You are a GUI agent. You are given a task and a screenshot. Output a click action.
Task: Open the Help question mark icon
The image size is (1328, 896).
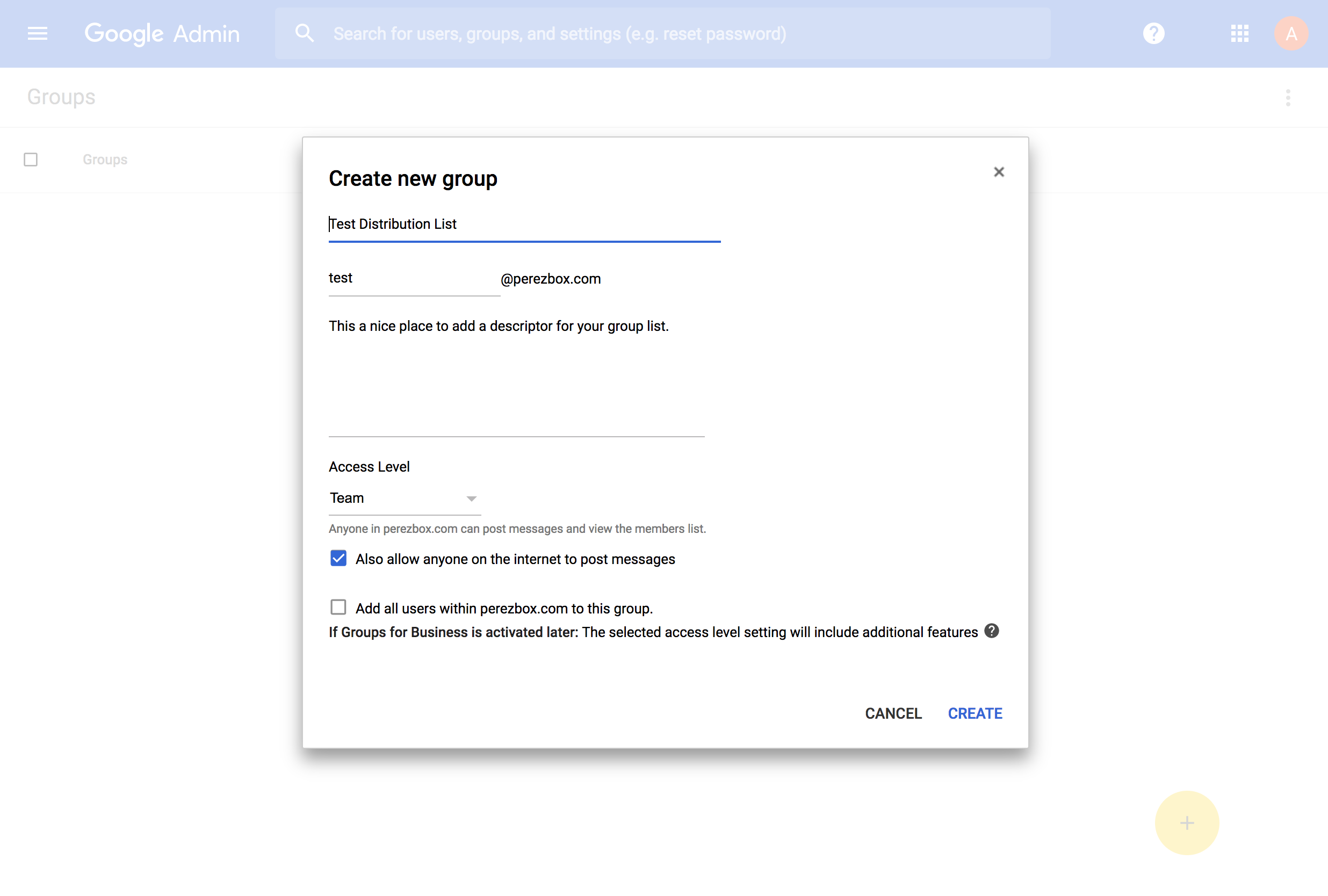pyautogui.click(x=1153, y=34)
